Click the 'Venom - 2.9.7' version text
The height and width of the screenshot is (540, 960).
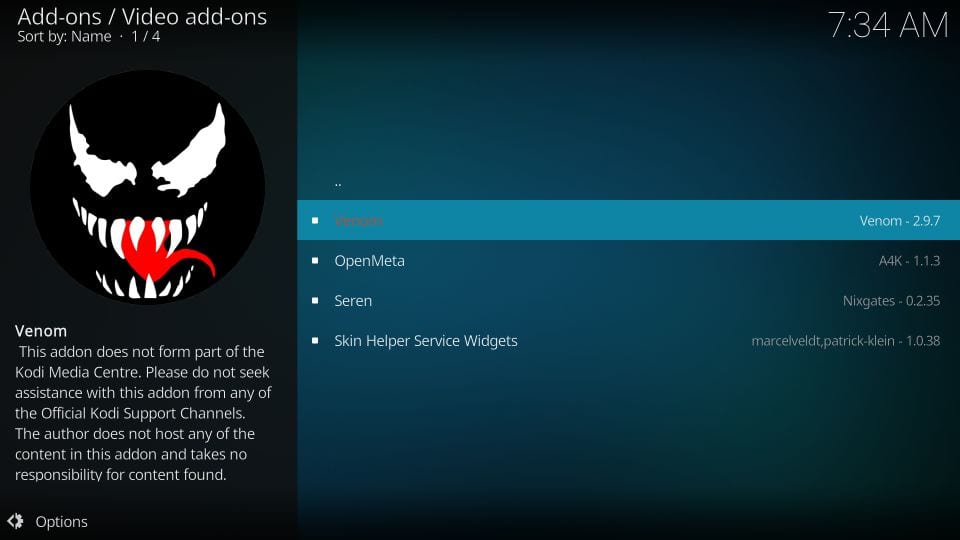899,220
